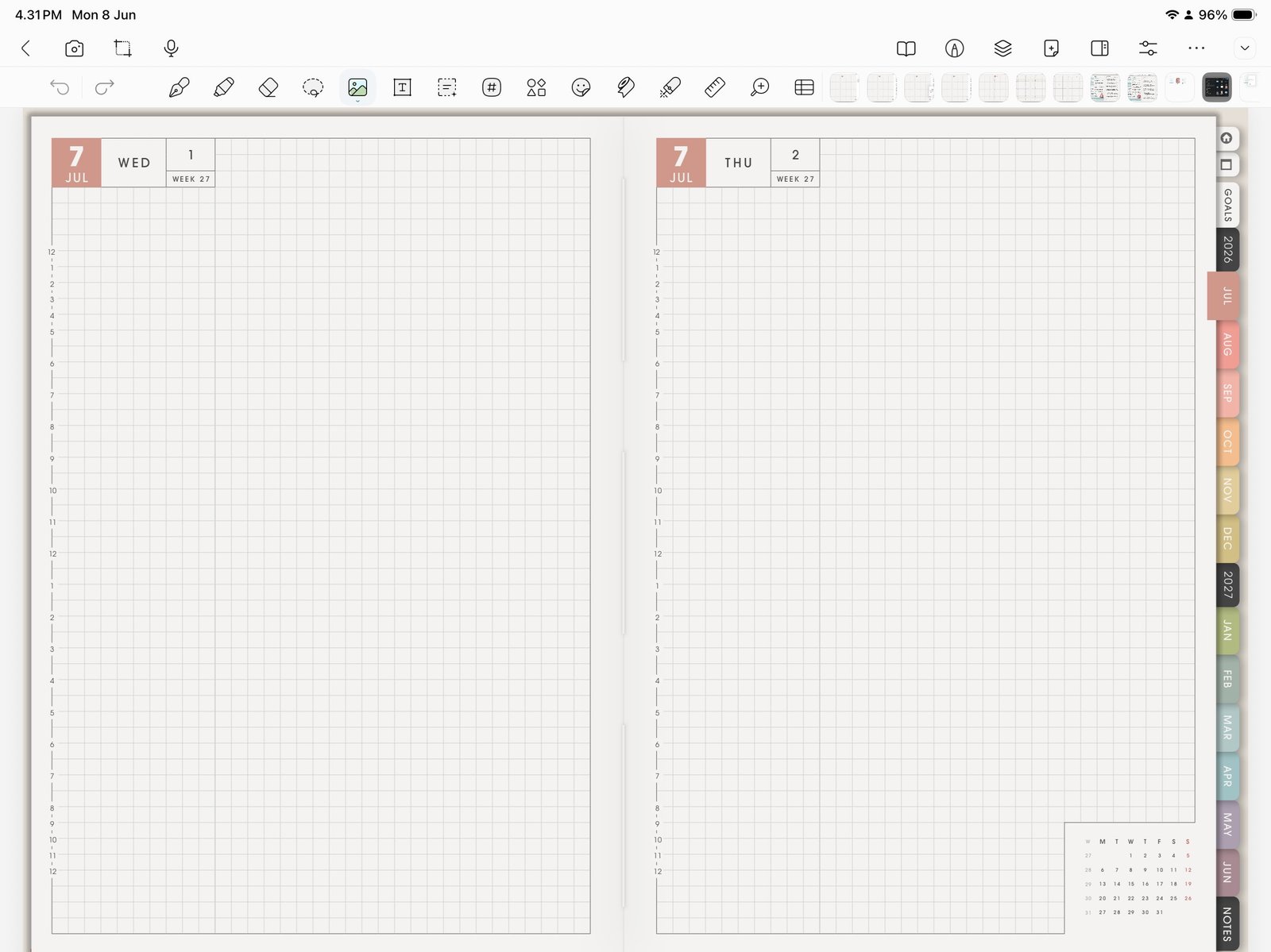Open the zoom magnifier tool

click(x=759, y=87)
